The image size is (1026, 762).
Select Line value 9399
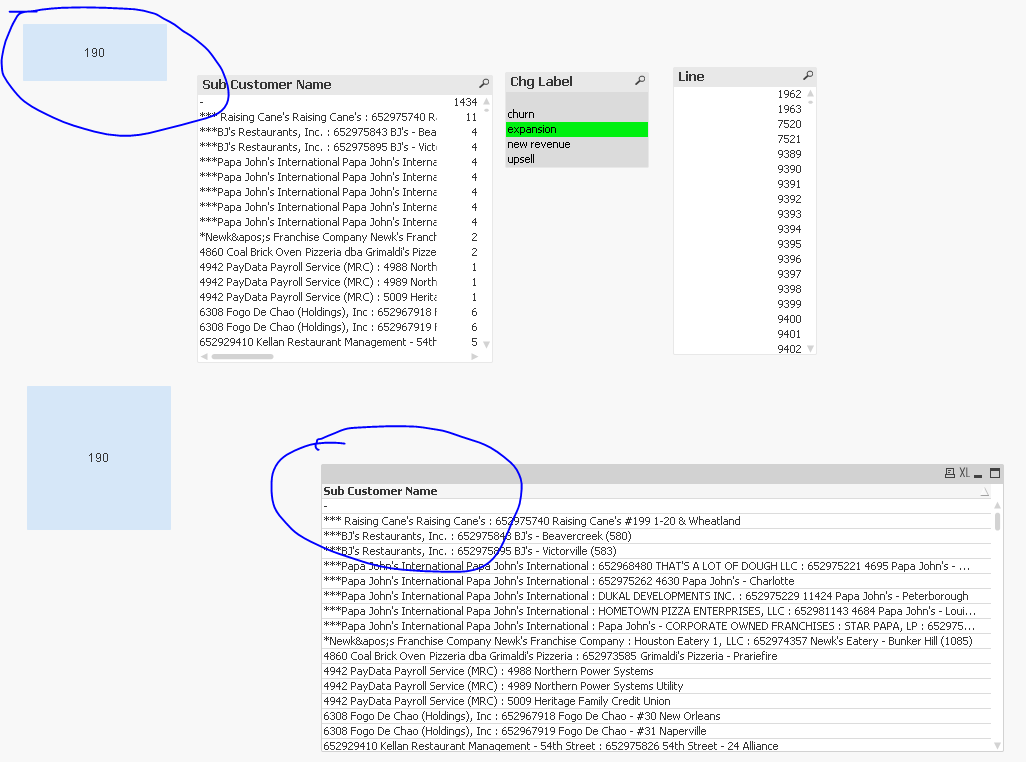[739, 304]
